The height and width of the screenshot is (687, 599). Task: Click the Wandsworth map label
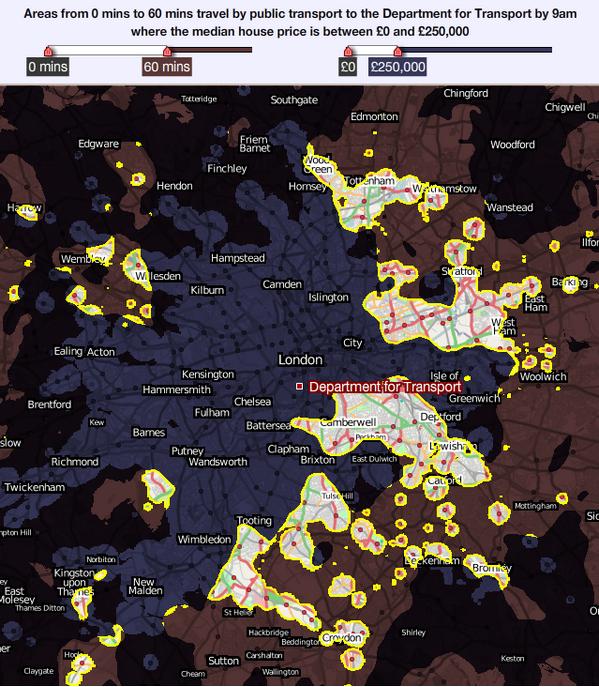click(x=218, y=462)
